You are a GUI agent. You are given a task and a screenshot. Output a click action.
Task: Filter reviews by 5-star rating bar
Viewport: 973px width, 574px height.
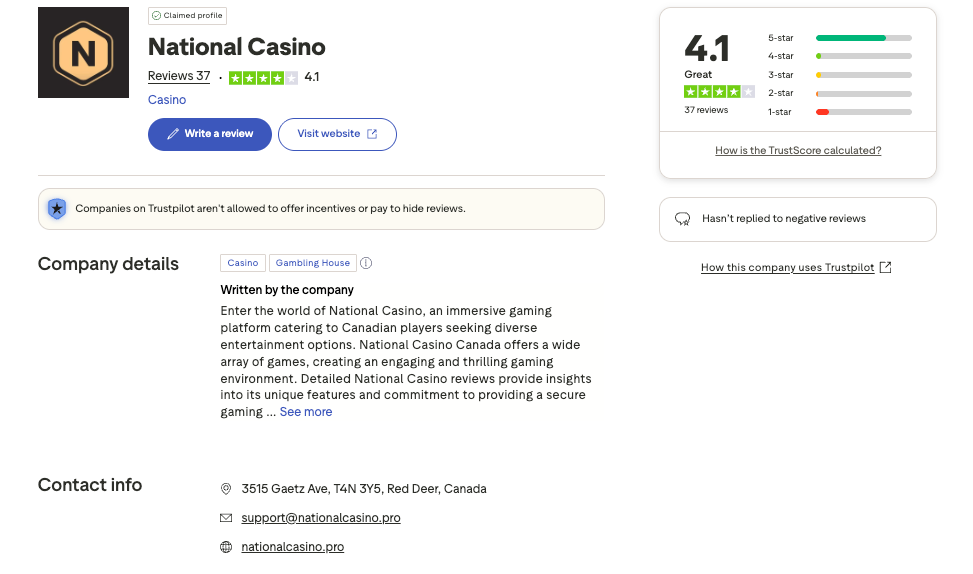click(863, 38)
